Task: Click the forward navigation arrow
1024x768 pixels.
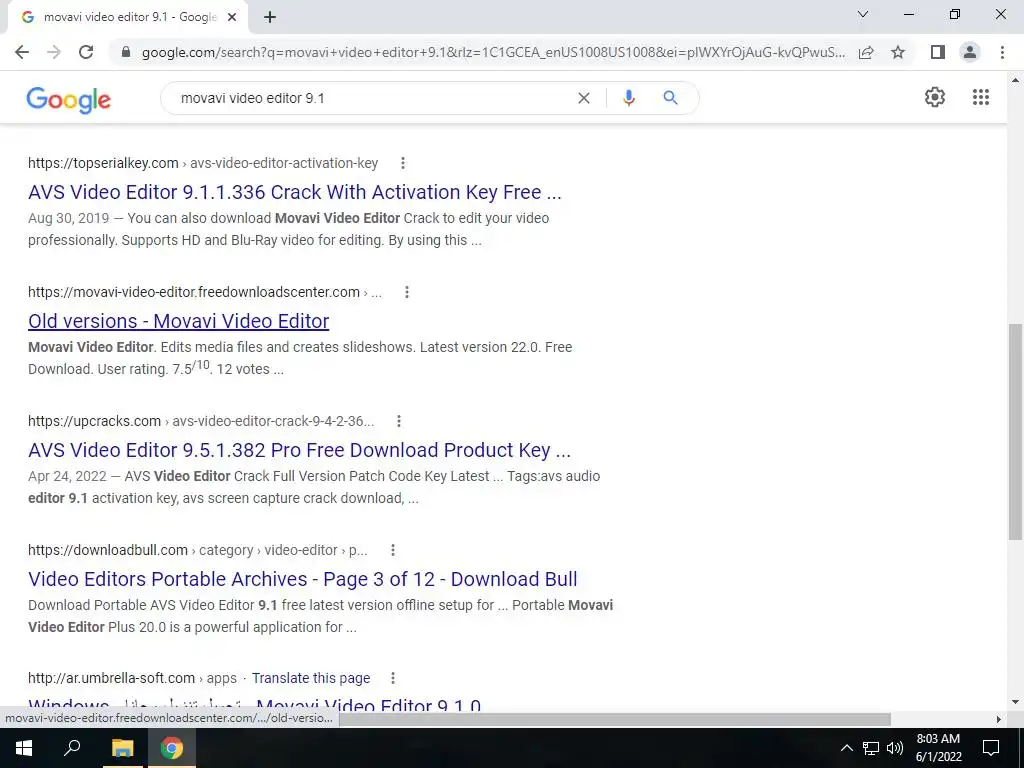Action: (54, 52)
